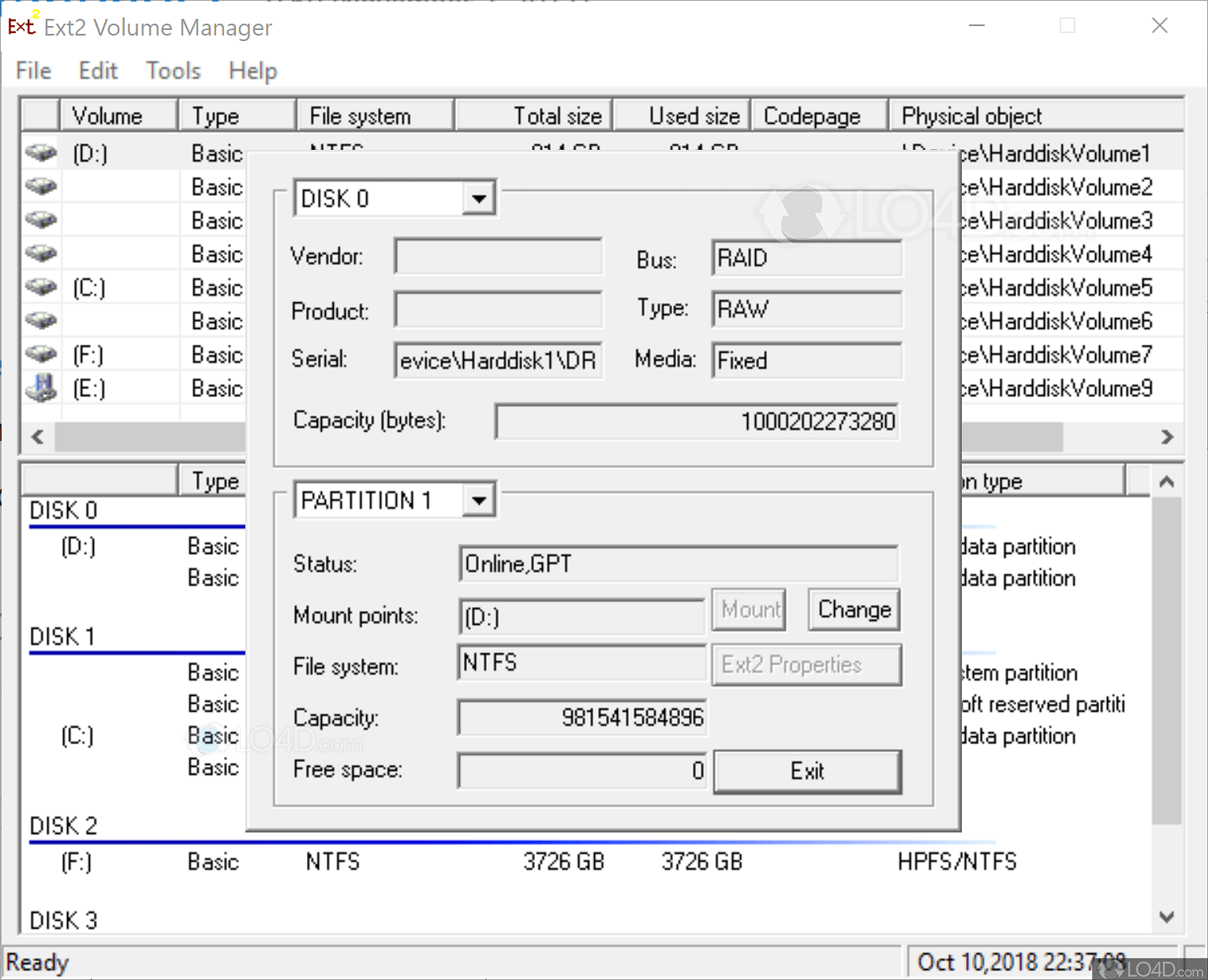Click the Media field showing Fixed

click(806, 361)
